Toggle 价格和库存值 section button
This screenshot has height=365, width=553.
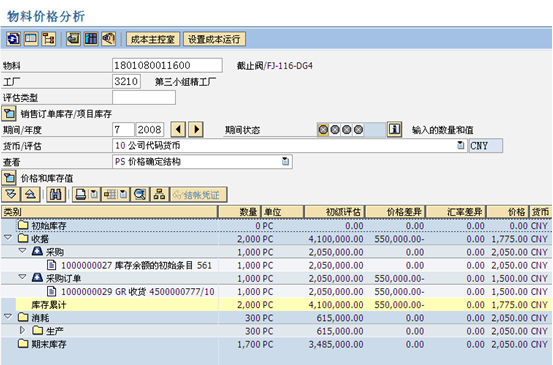tap(9, 178)
